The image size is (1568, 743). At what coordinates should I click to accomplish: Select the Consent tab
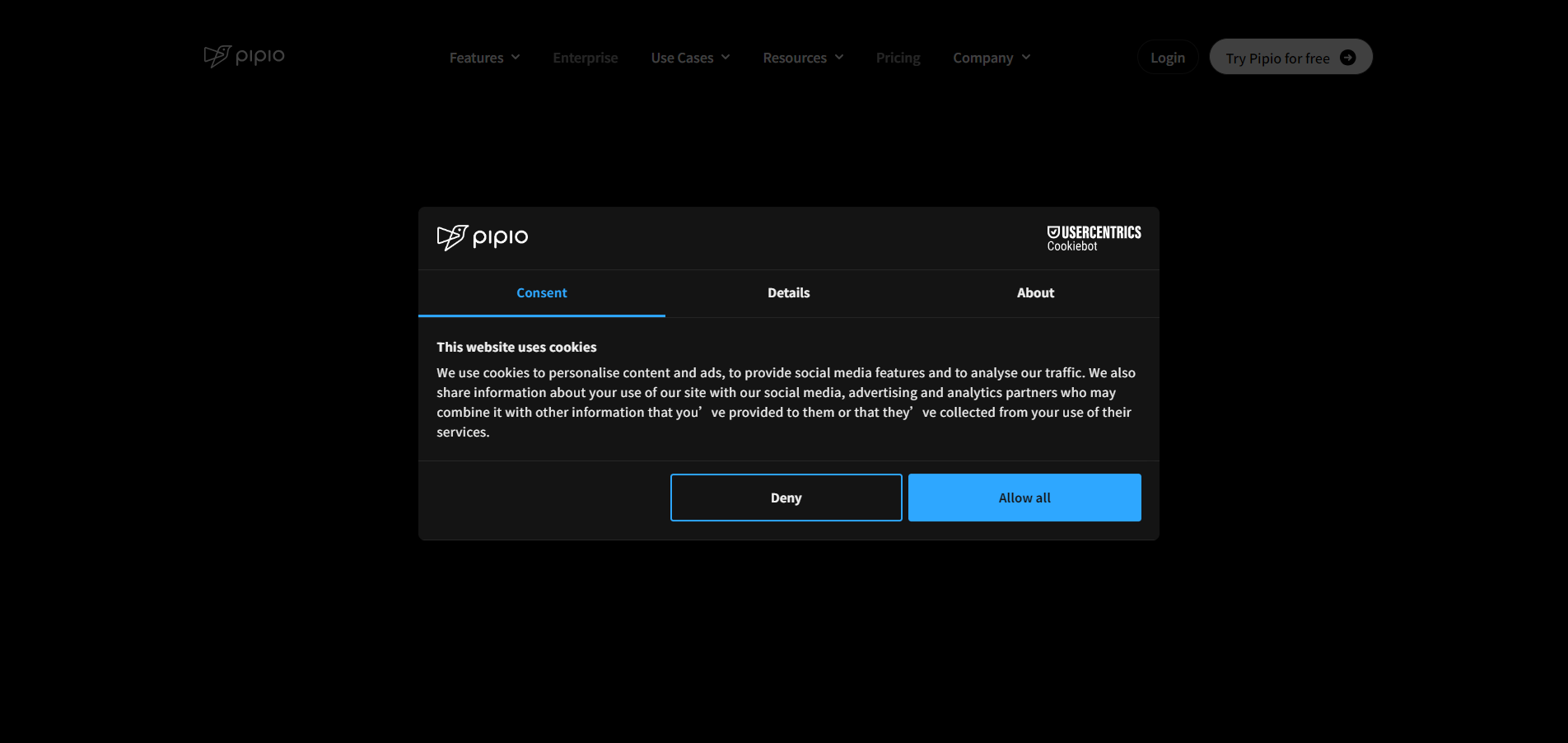(x=542, y=293)
